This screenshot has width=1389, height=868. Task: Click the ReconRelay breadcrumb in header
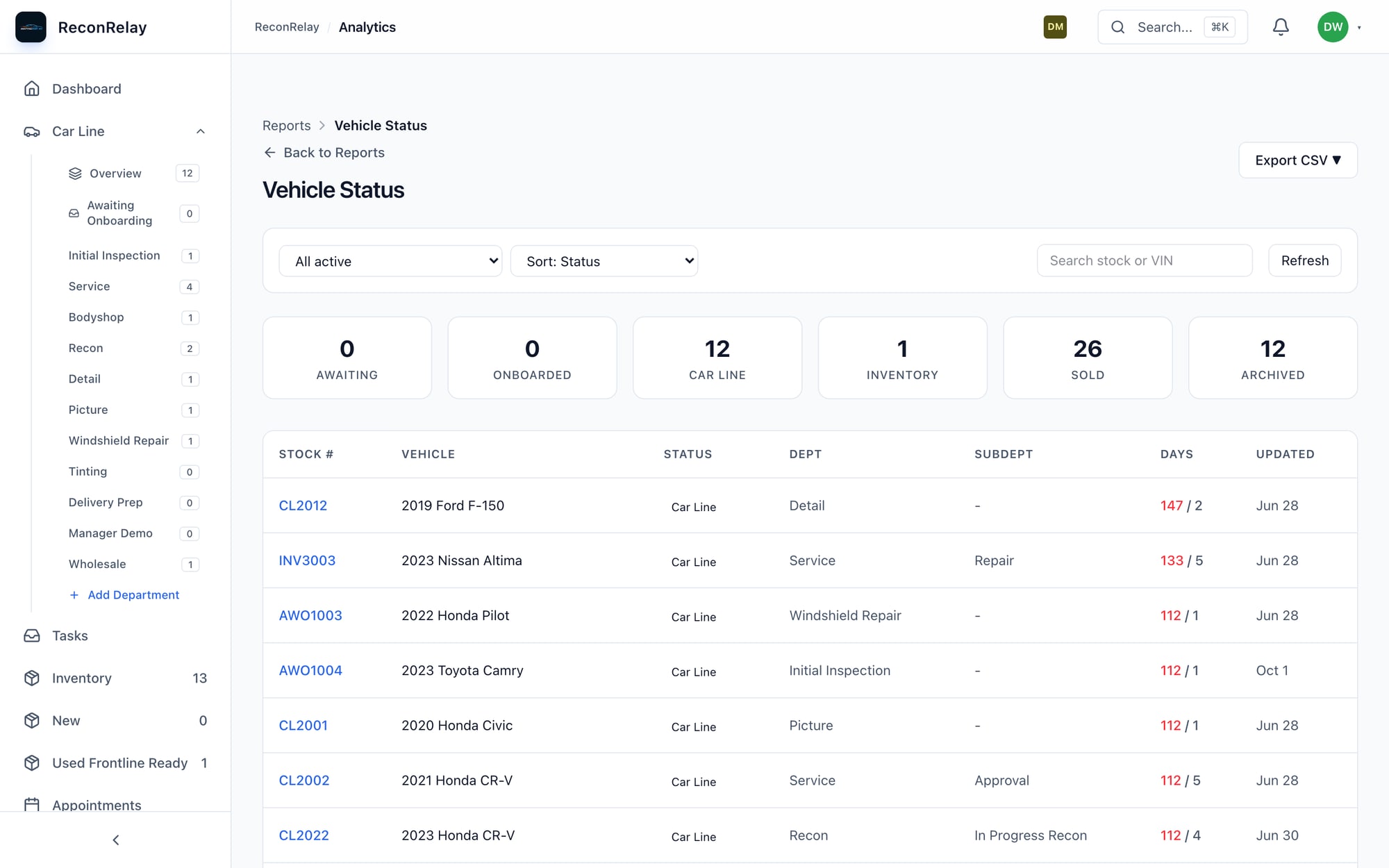point(287,27)
